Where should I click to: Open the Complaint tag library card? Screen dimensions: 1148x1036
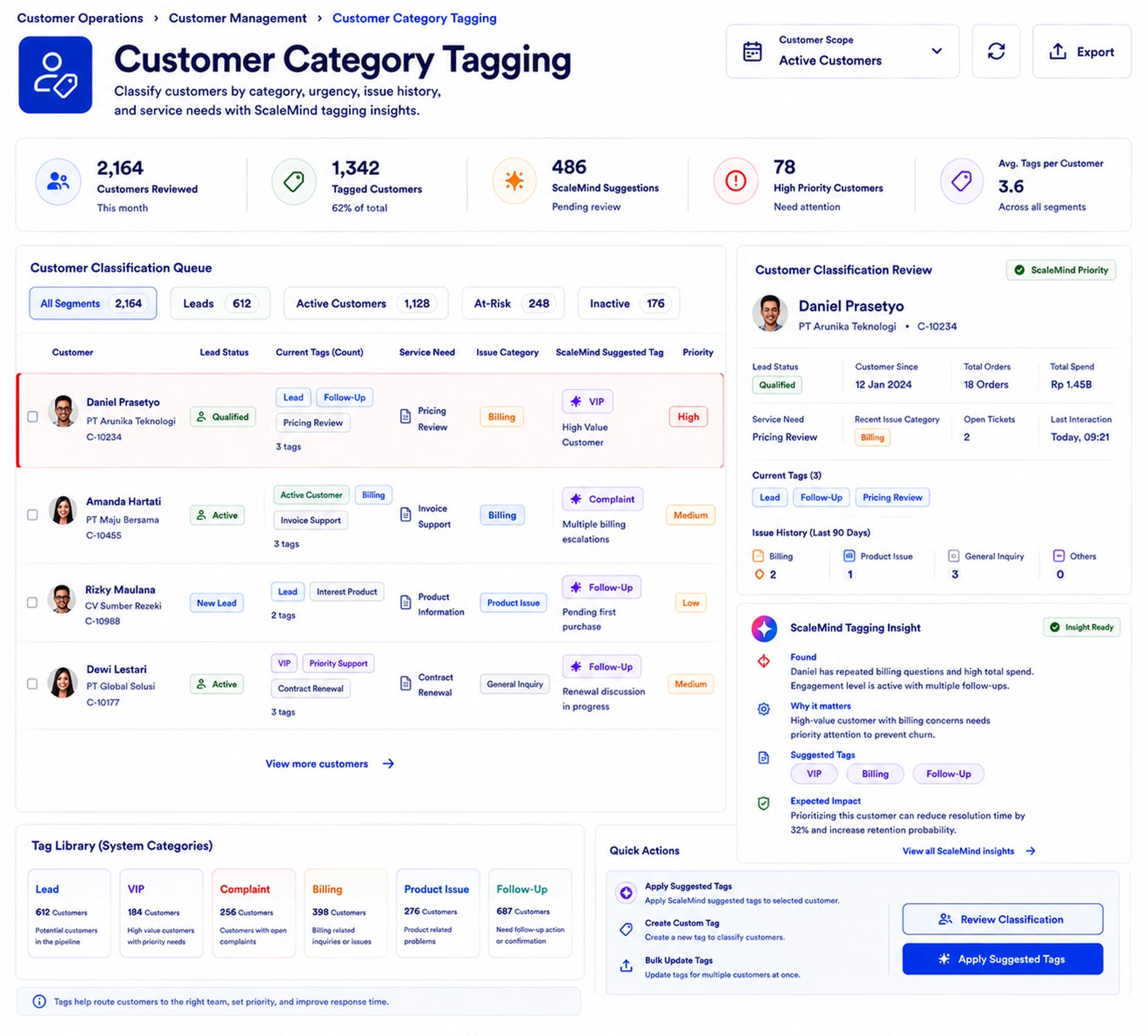(254, 913)
